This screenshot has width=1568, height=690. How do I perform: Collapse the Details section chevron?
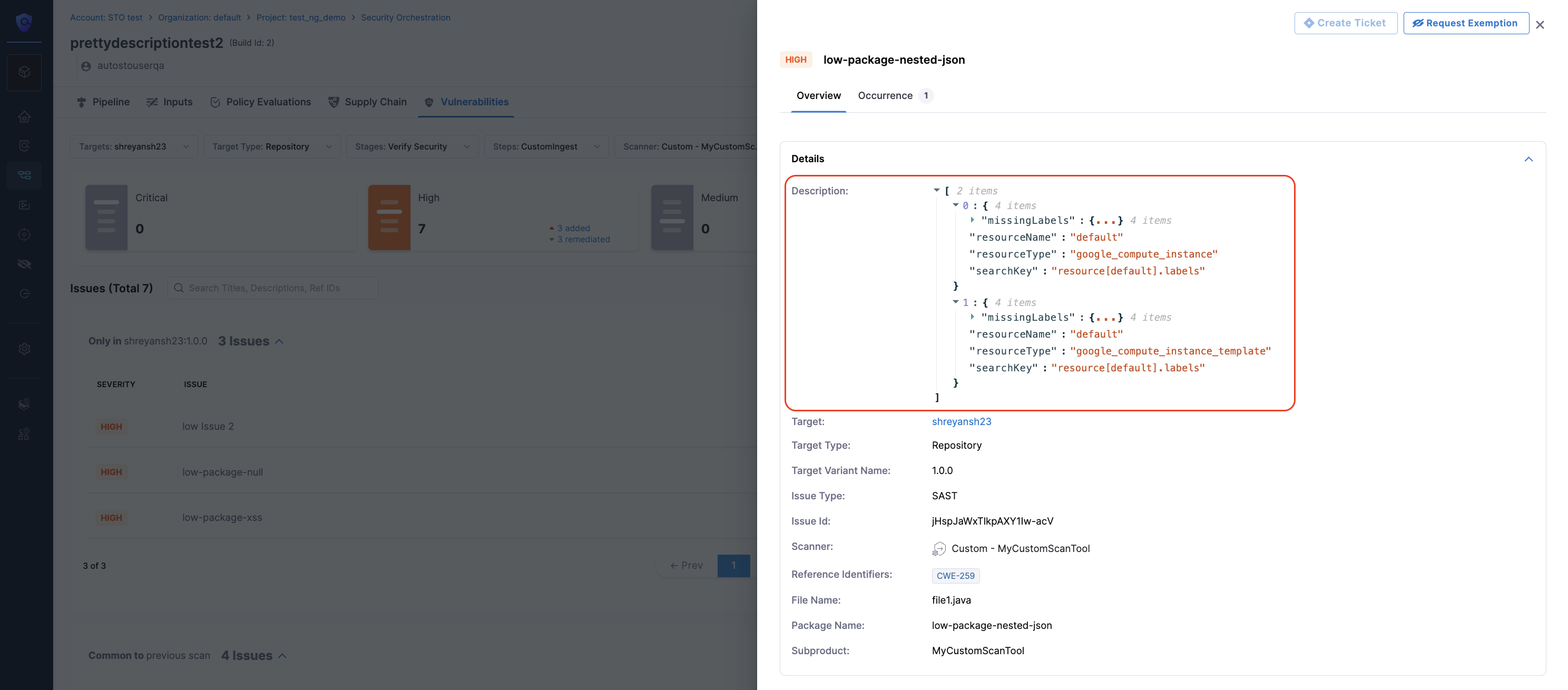tap(1528, 159)
